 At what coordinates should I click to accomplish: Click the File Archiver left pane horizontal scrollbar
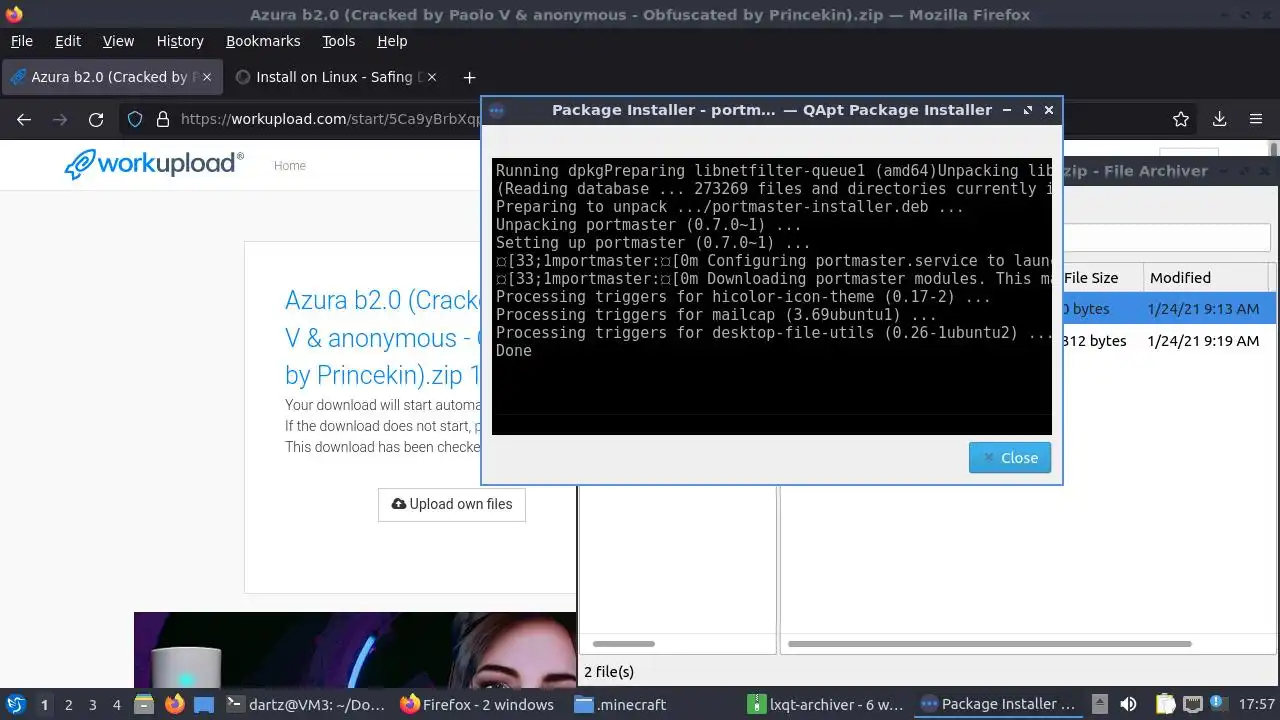[624, 644]
